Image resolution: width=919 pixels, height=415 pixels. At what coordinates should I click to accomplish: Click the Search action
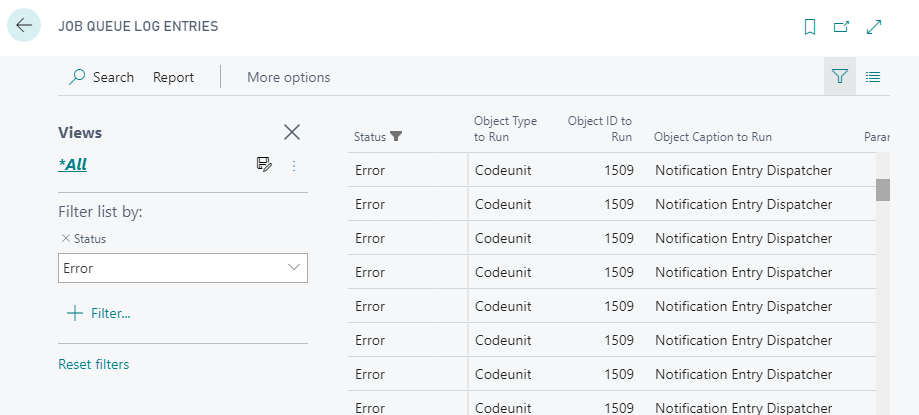click(101, 77)
